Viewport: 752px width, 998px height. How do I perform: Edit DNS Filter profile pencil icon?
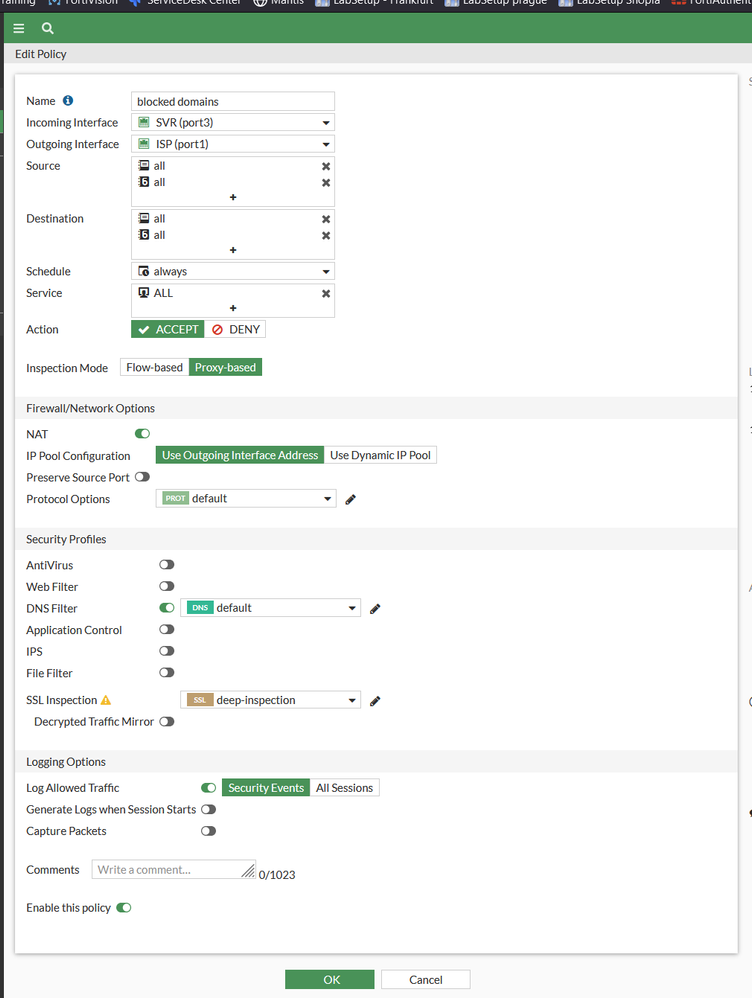pyautogui.click(x=375, y=608)
